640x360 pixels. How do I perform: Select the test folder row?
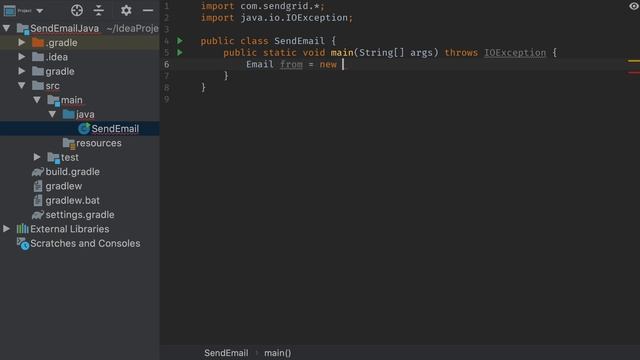pyautogui.click(x=80, y=157)
